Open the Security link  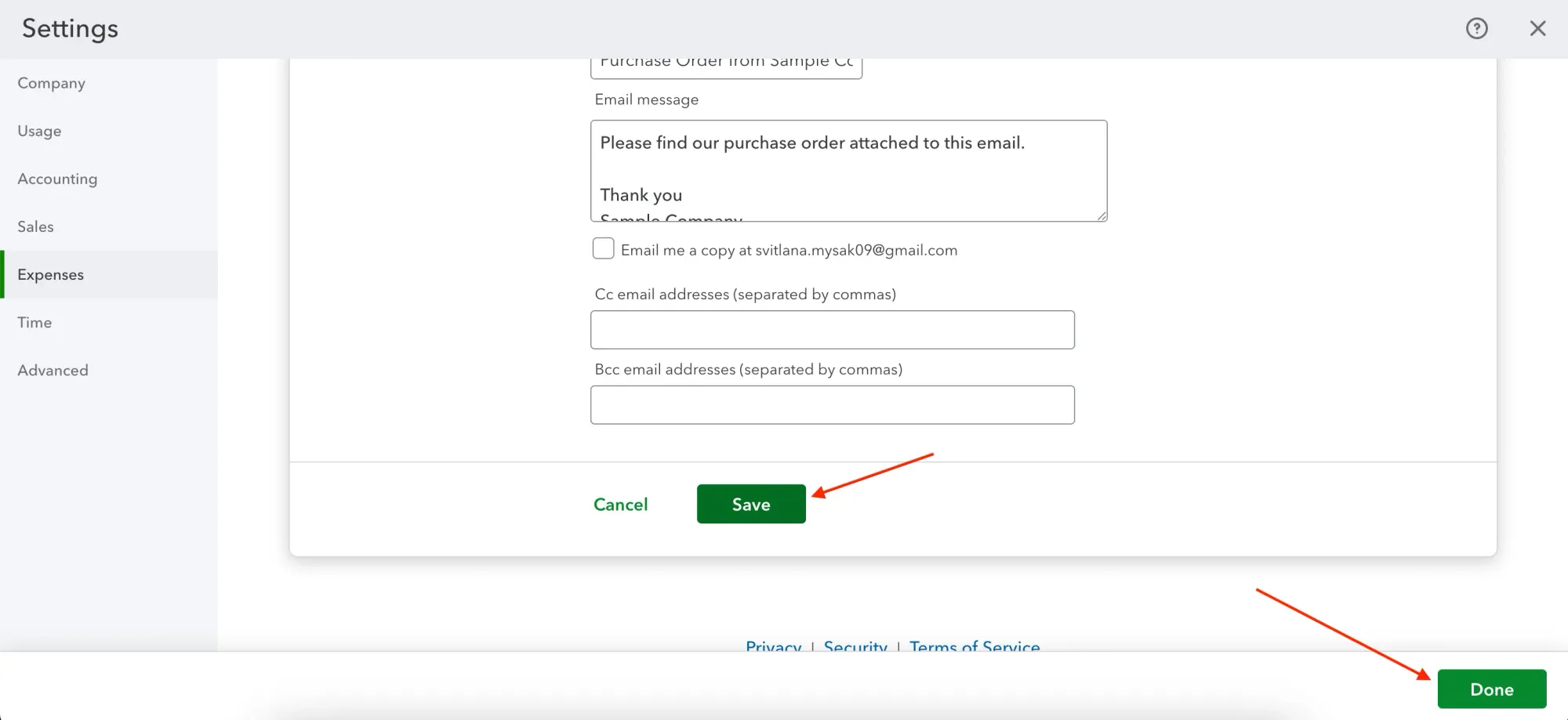pos(855,647)
